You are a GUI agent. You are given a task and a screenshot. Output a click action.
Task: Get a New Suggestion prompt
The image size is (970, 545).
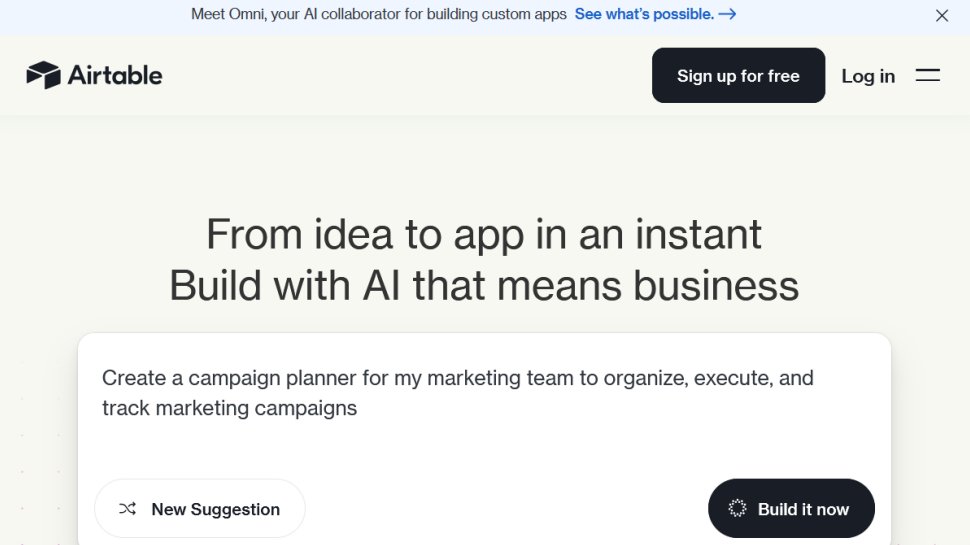[200, 509]
